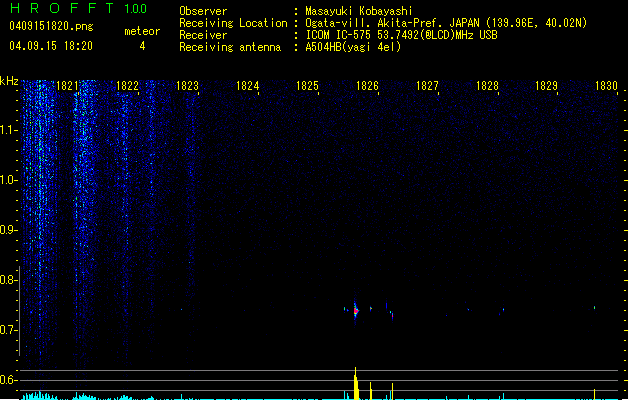Screen dimensions: 629x400
Task: Click the 1.1 kHz axis label
Action: tap(8, 130)
